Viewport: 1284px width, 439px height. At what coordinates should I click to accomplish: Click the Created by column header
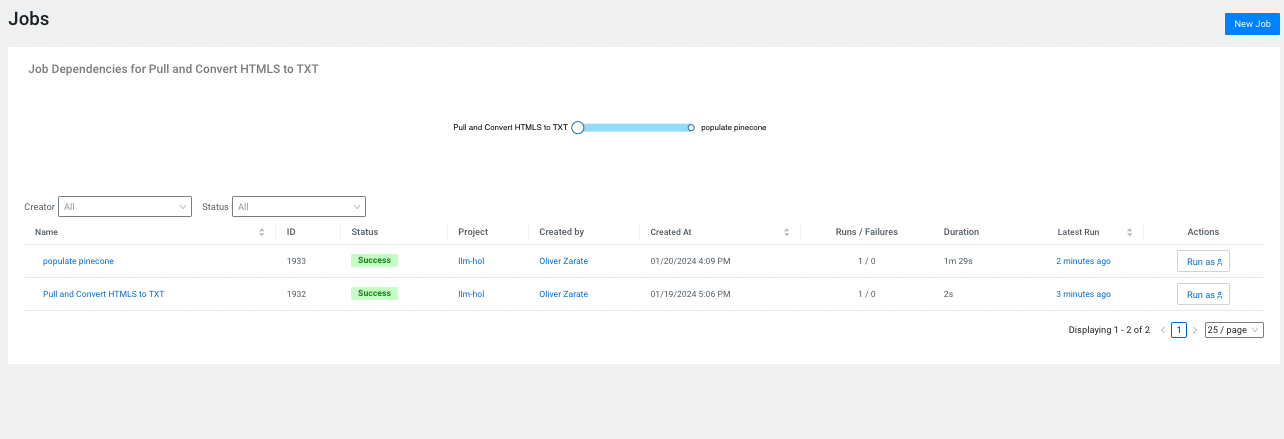point(561,232)
